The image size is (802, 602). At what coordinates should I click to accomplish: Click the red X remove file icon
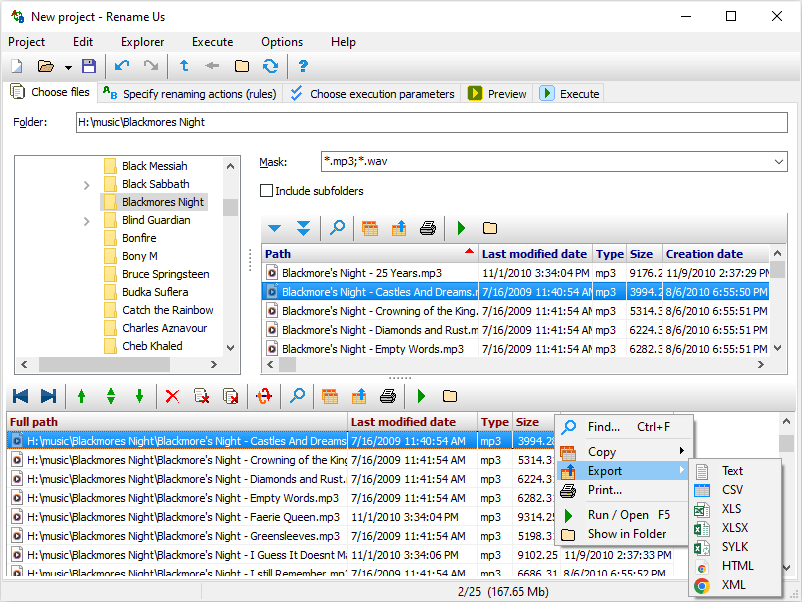(172, 396)
